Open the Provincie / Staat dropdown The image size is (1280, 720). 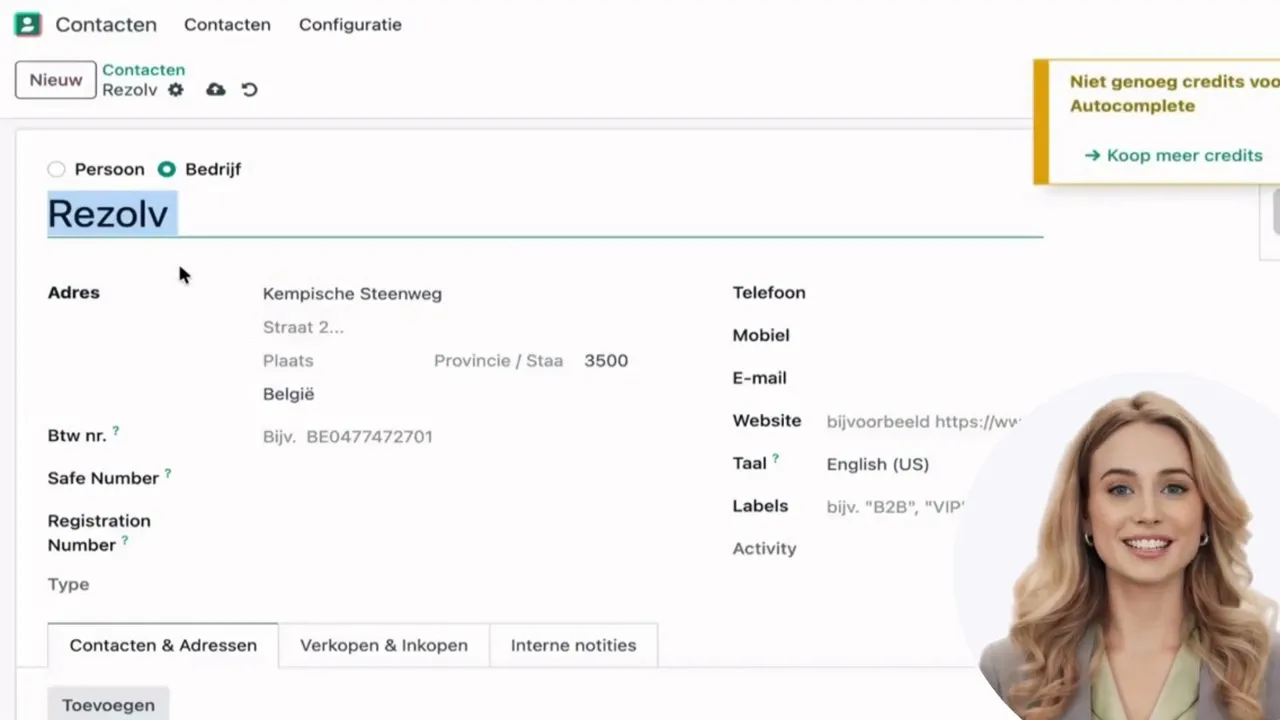tap(498, 361)
